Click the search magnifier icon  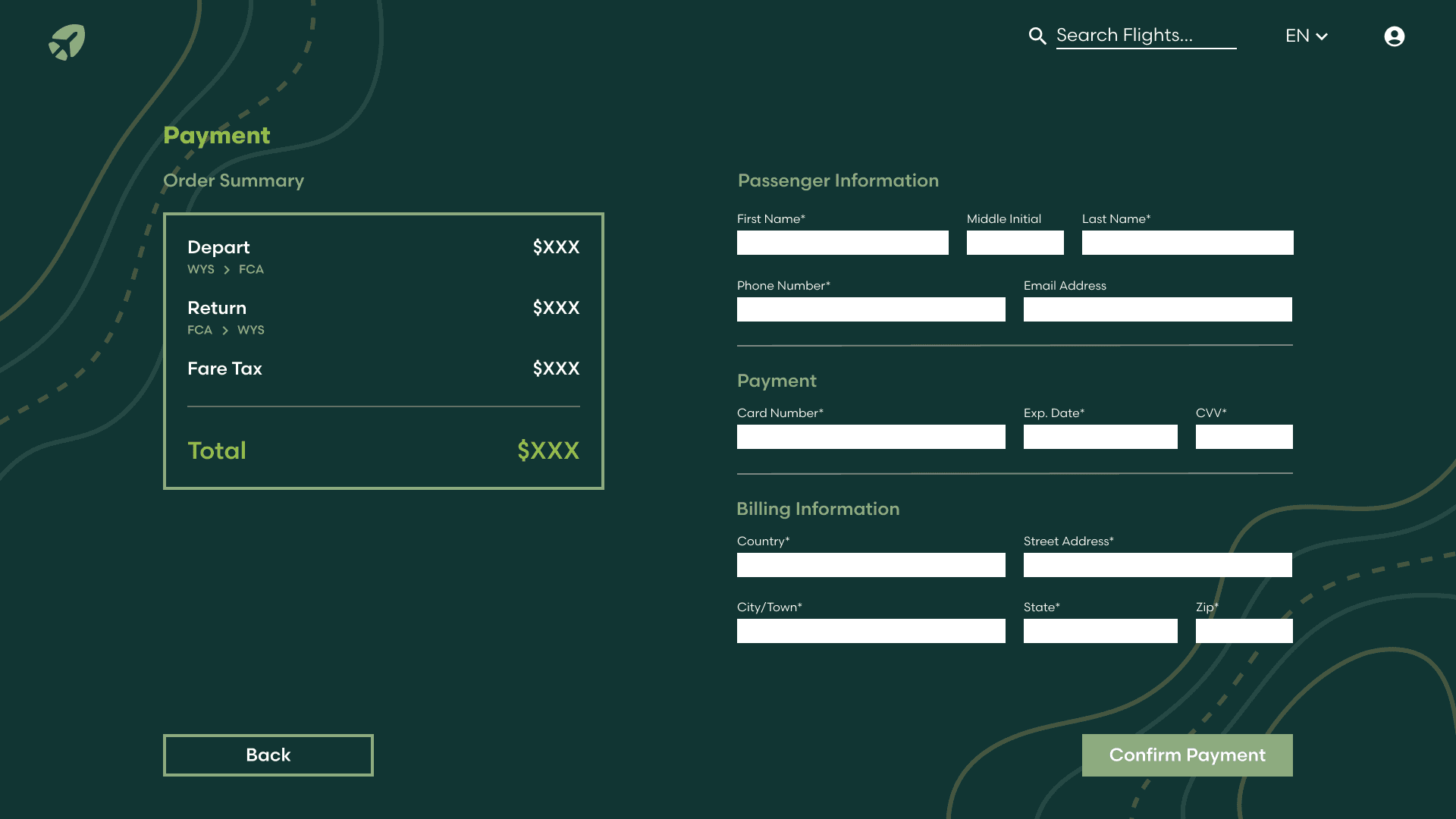point(1037,36)
